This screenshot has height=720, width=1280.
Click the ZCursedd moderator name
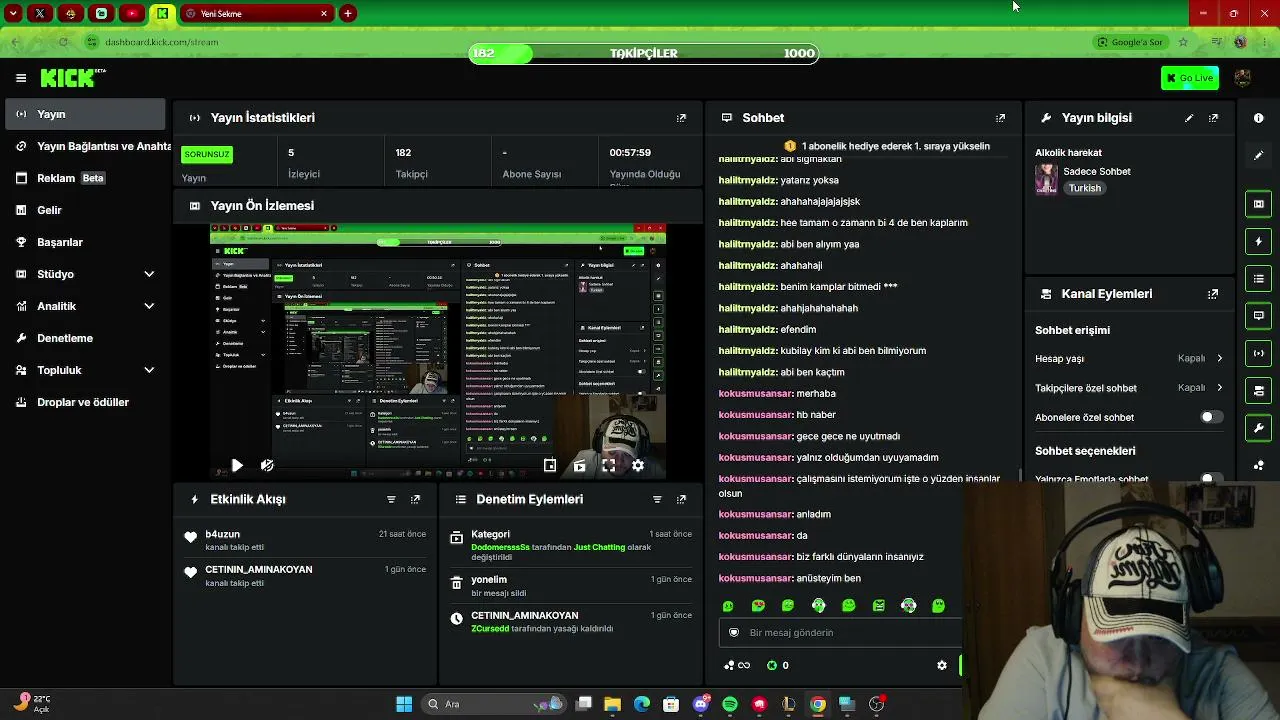tap(490, 629)
